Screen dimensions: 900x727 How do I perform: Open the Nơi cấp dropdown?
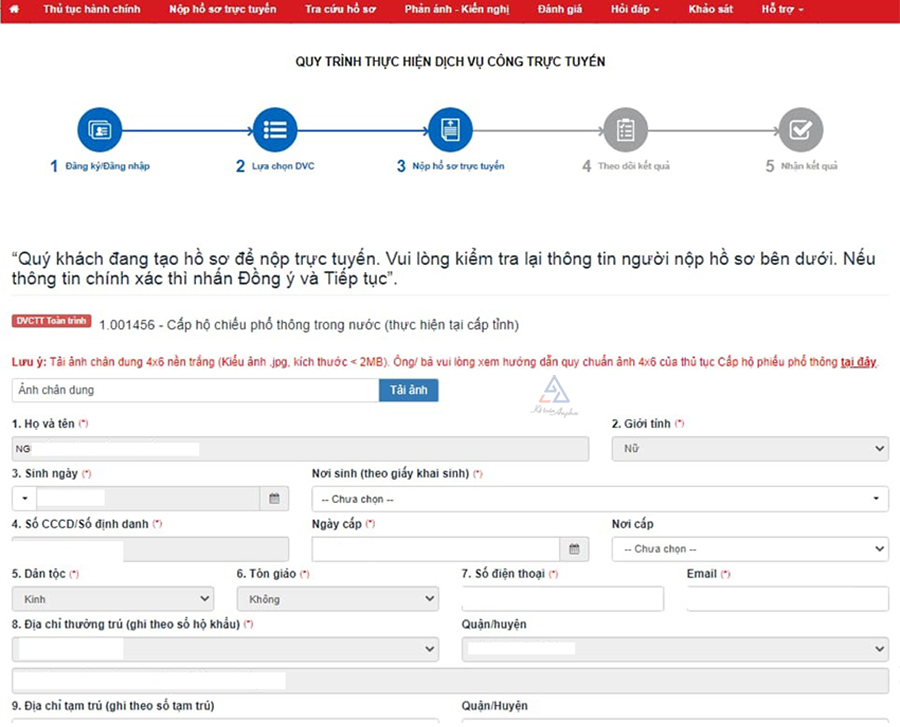[x=749, y=549]
